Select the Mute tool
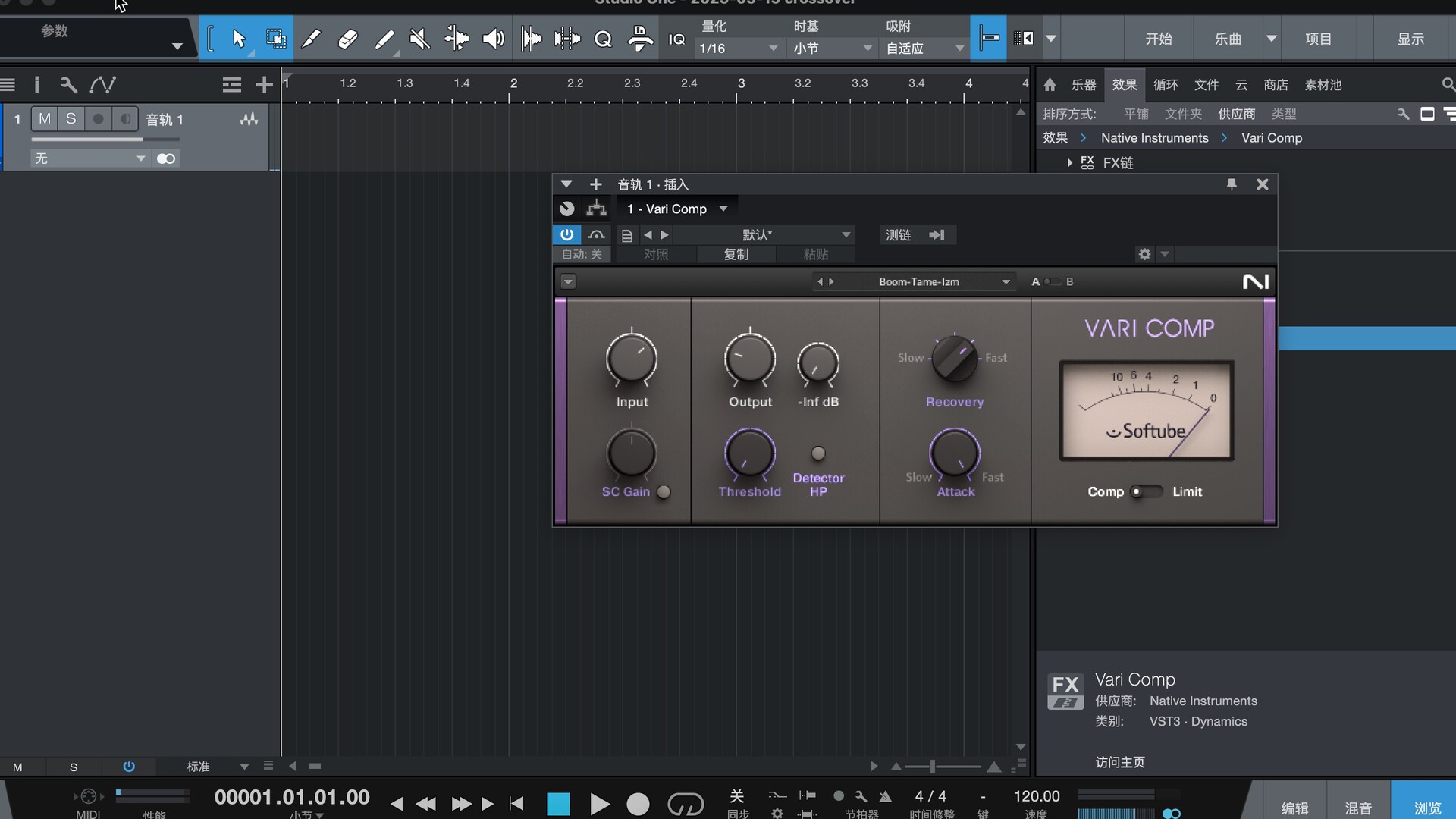 point(419,39)
